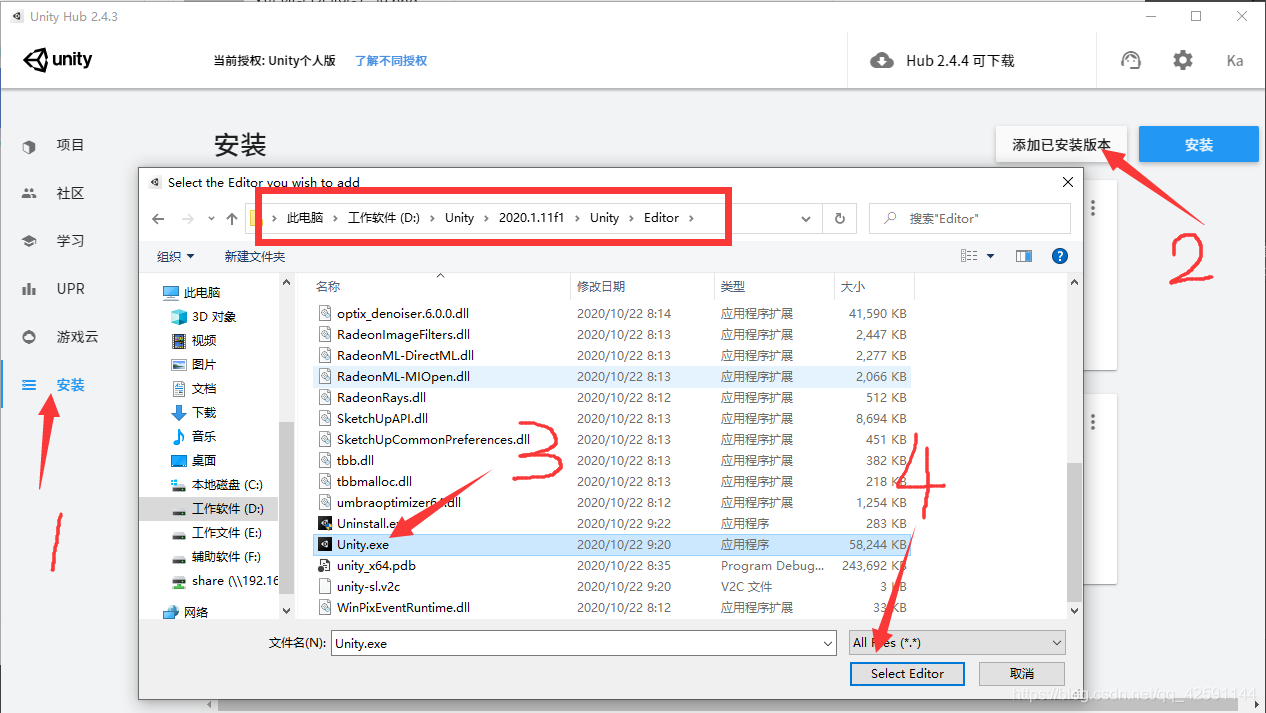
Task: Open the Ka account avatar menu
Action: point(1235,61)
